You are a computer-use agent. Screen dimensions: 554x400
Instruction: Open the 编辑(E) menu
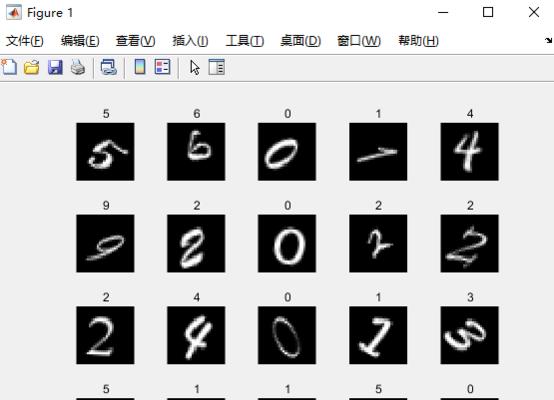tap(80, 41)
